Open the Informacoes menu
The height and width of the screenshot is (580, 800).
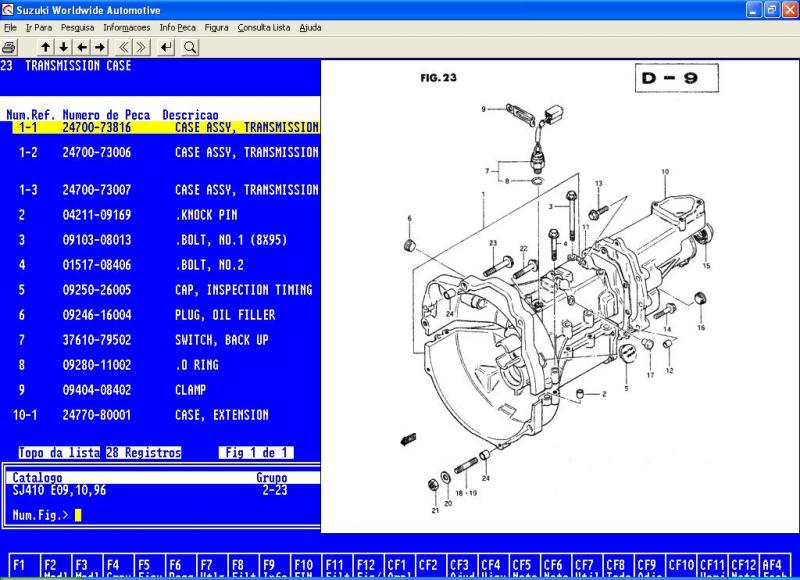point(127,28)
